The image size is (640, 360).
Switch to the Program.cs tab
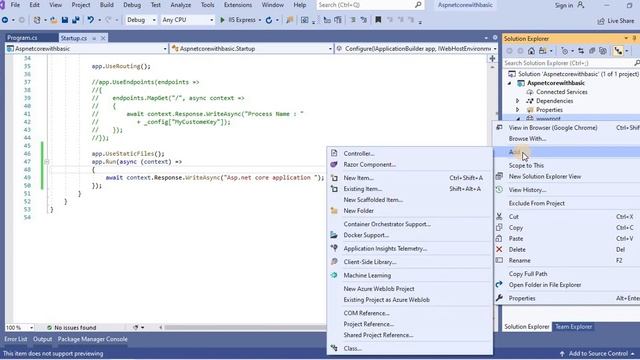click(x=22, y=38)
